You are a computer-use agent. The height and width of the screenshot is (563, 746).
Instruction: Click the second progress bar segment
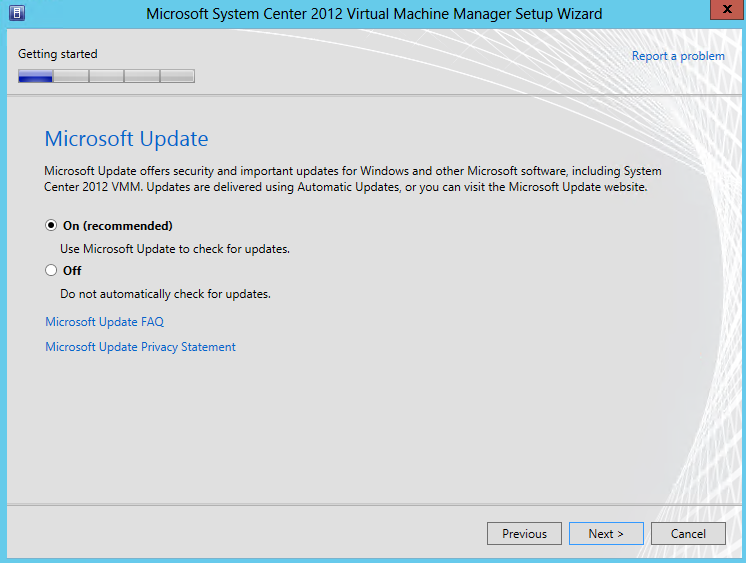click(71, 76)
